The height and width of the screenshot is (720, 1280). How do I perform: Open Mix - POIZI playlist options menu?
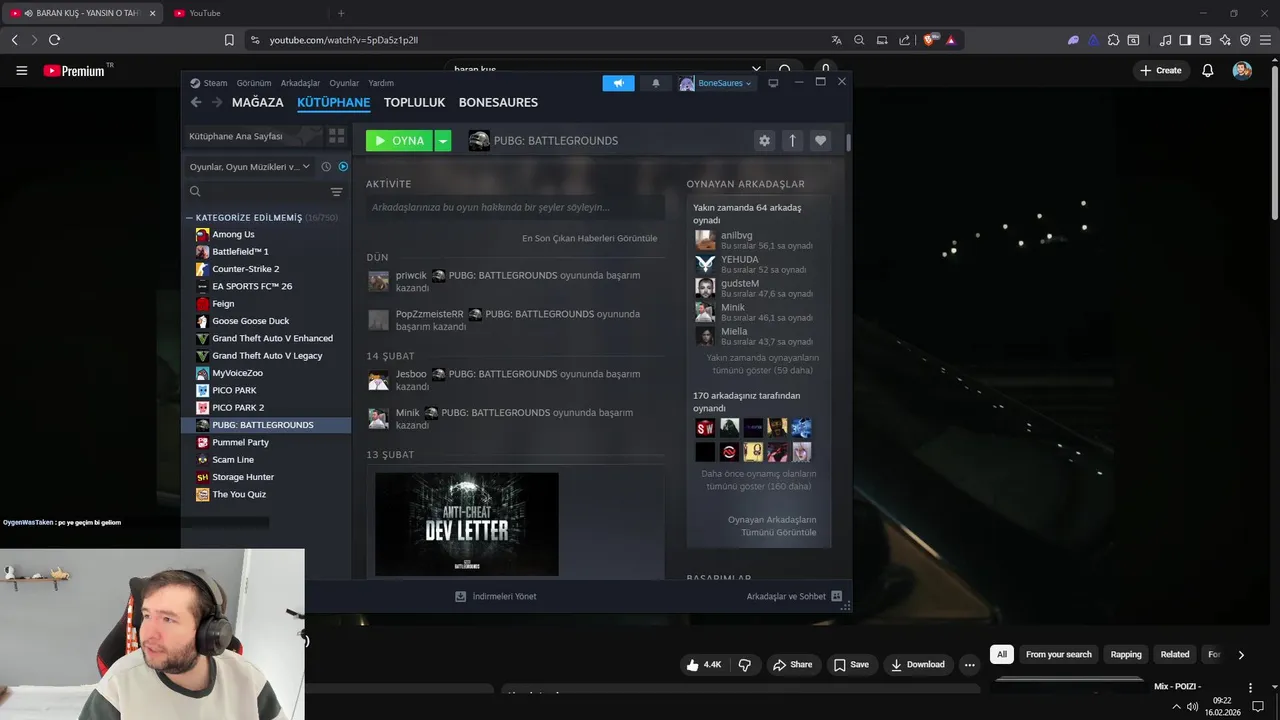(x=1250, y=688)
